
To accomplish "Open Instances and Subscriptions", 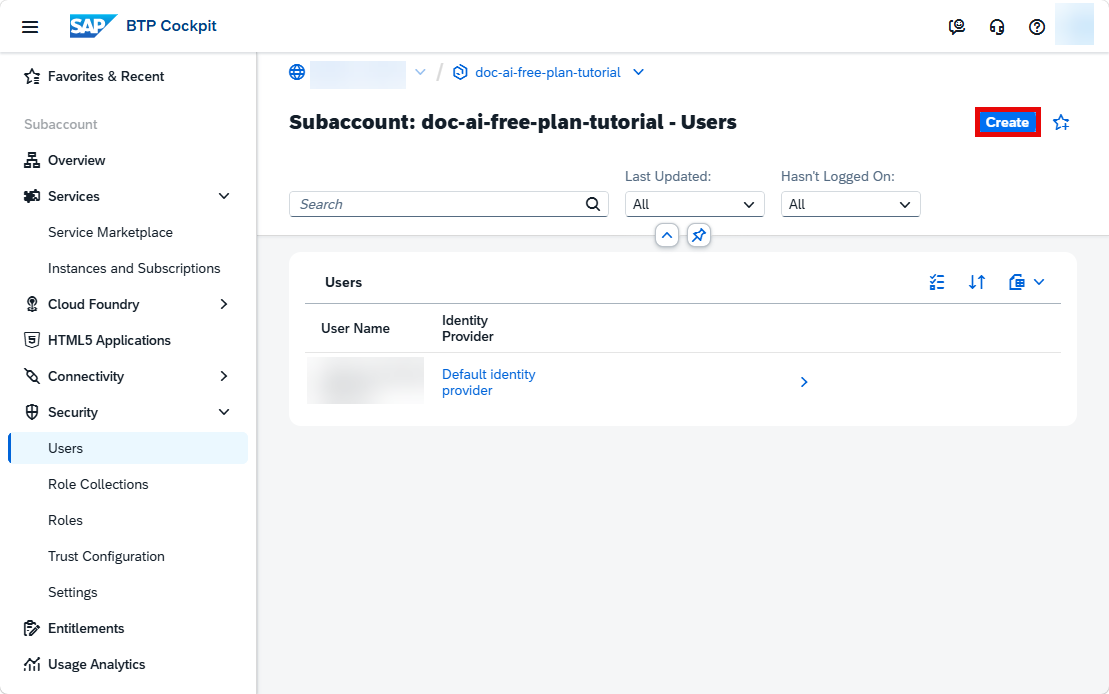I will 134,269.
